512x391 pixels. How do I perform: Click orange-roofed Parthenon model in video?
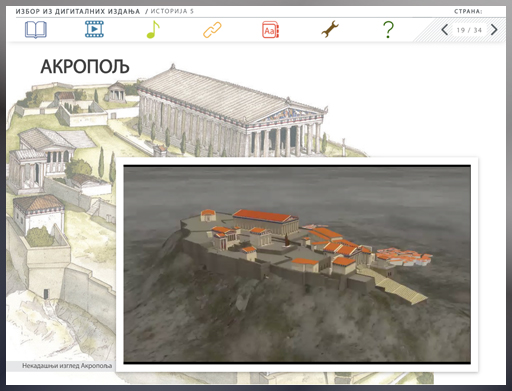266,221
